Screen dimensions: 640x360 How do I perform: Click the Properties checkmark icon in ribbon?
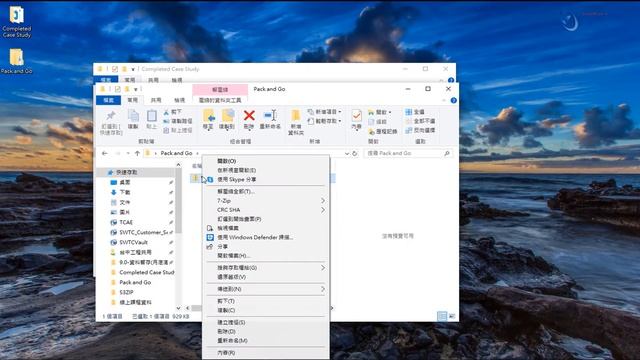click(x=356, y=119)
